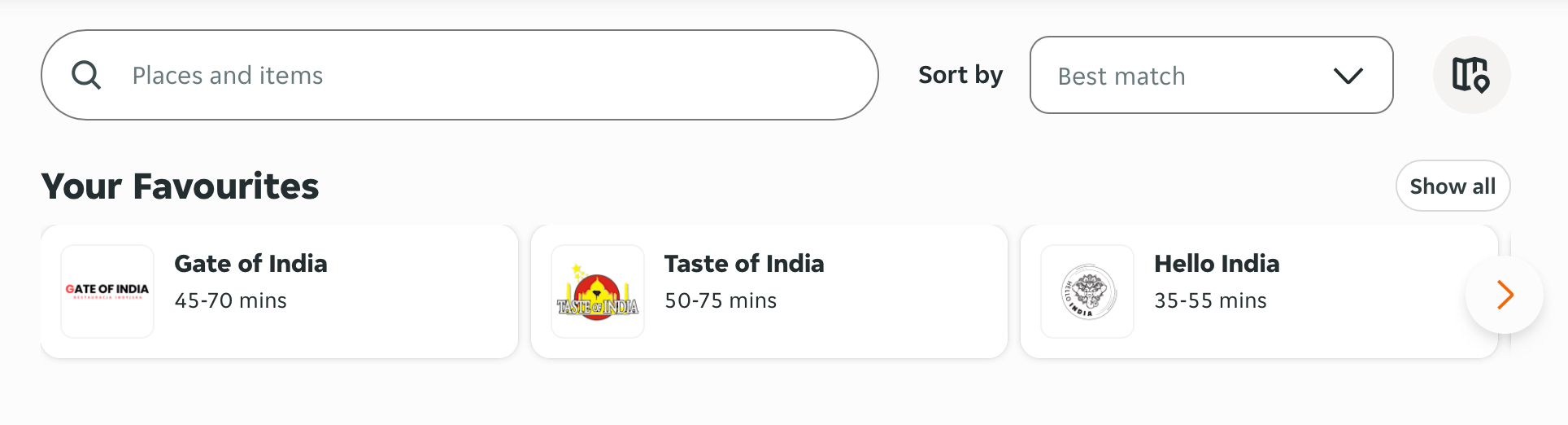
Task: Open the Taste of India restaurant name
Action: point(743,264)
